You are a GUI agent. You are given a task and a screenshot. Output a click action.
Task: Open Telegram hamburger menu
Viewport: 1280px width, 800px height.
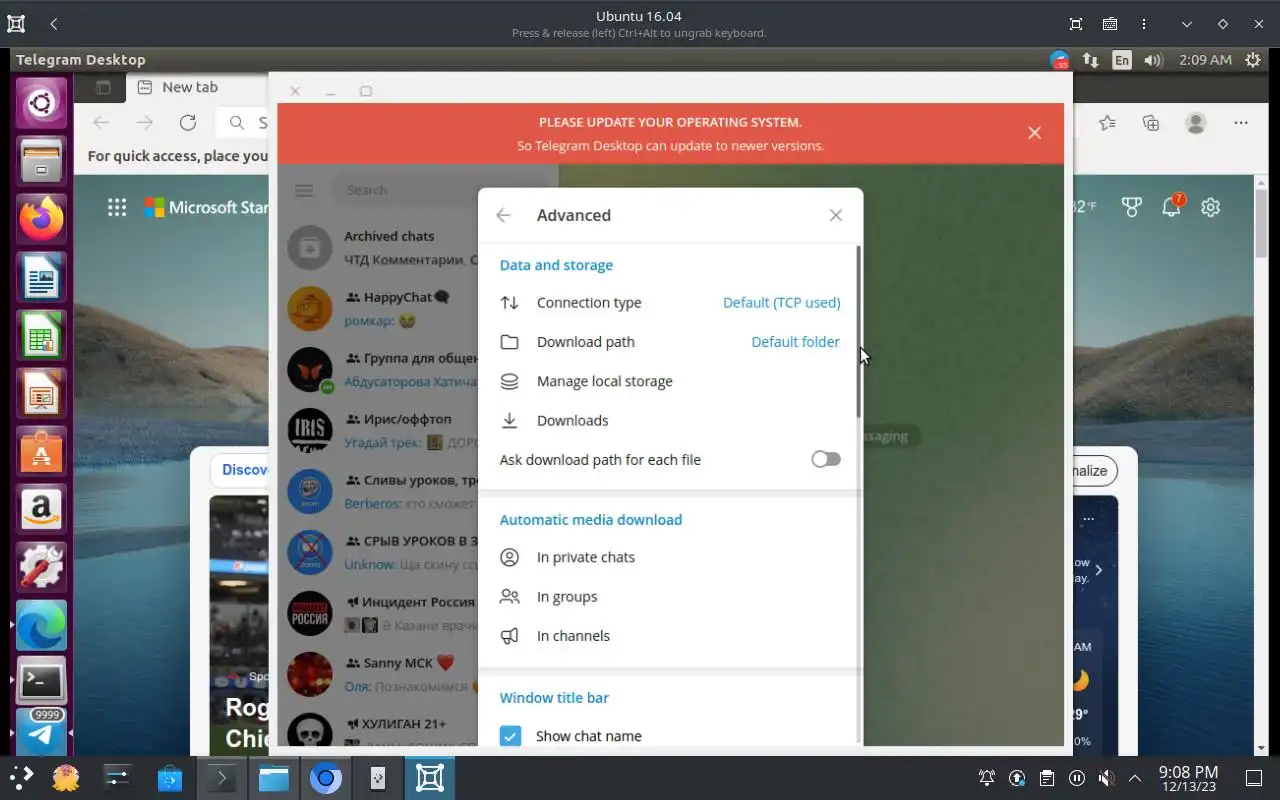pyautogui.click(x=304, y=190)
